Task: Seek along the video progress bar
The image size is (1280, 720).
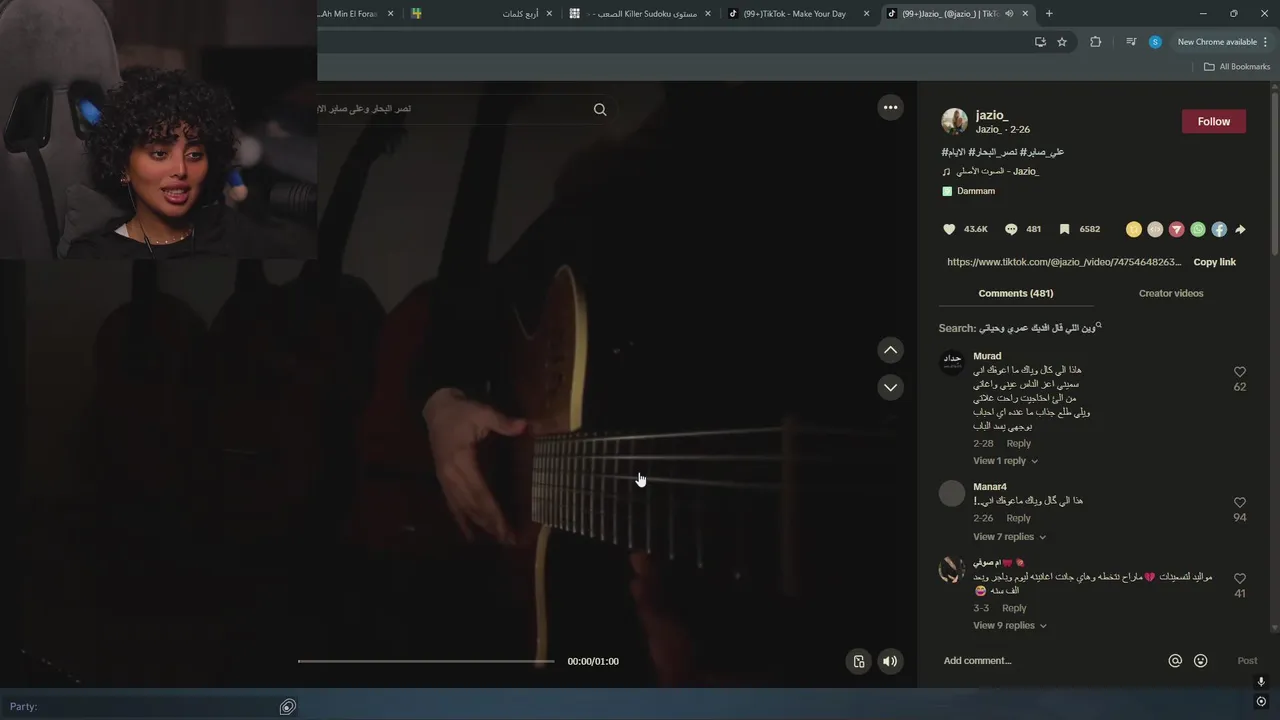Action: pos(426,661)
